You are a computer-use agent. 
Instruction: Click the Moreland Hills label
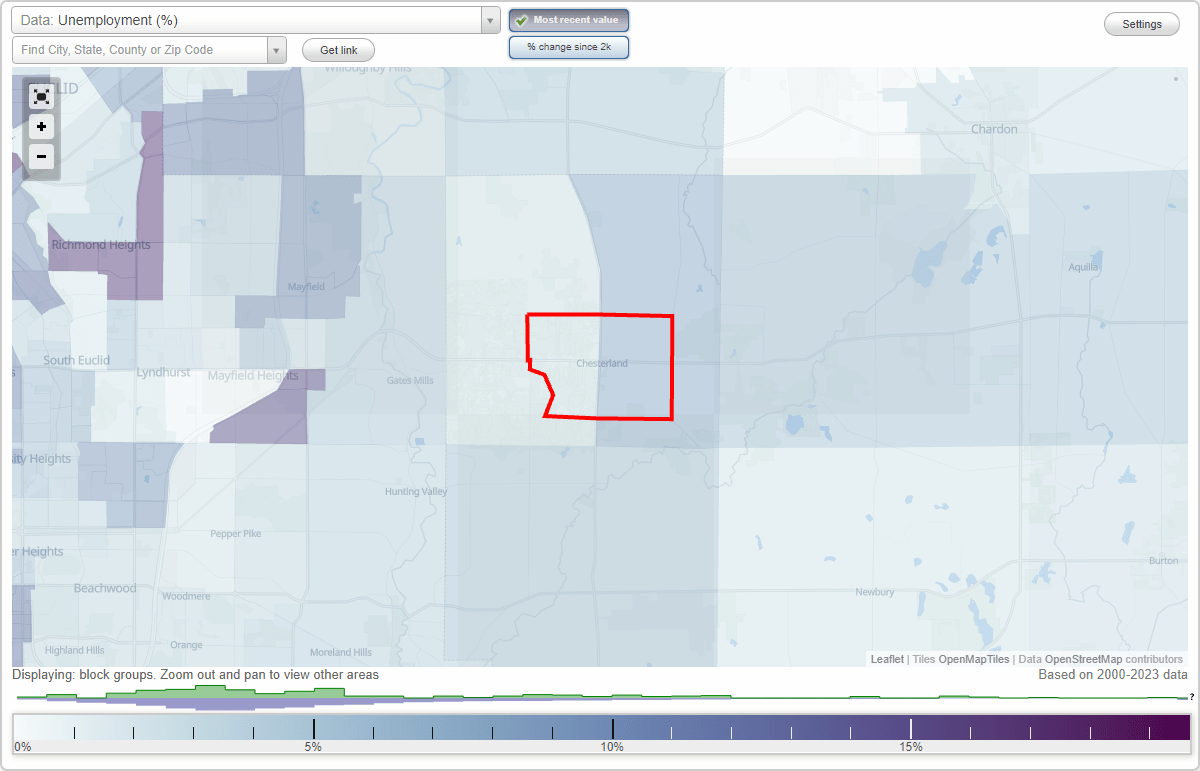341,652
